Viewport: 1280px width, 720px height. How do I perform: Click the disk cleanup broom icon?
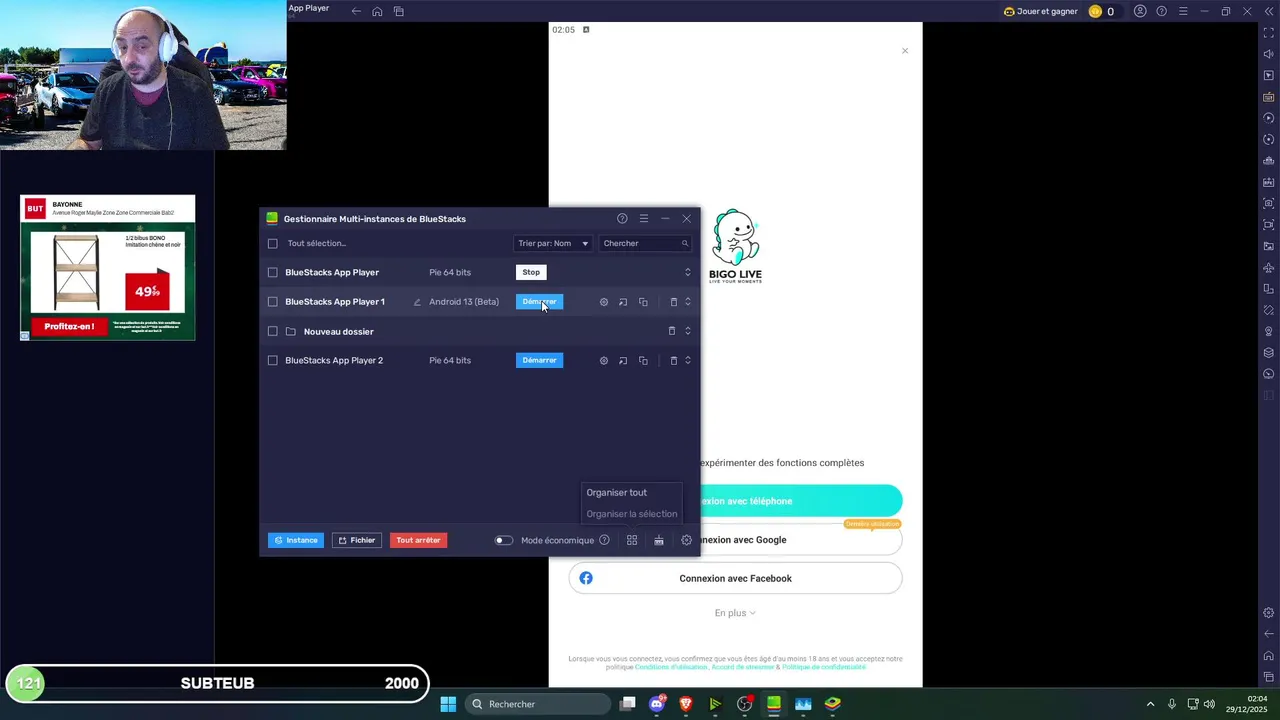tap(659, 540)
